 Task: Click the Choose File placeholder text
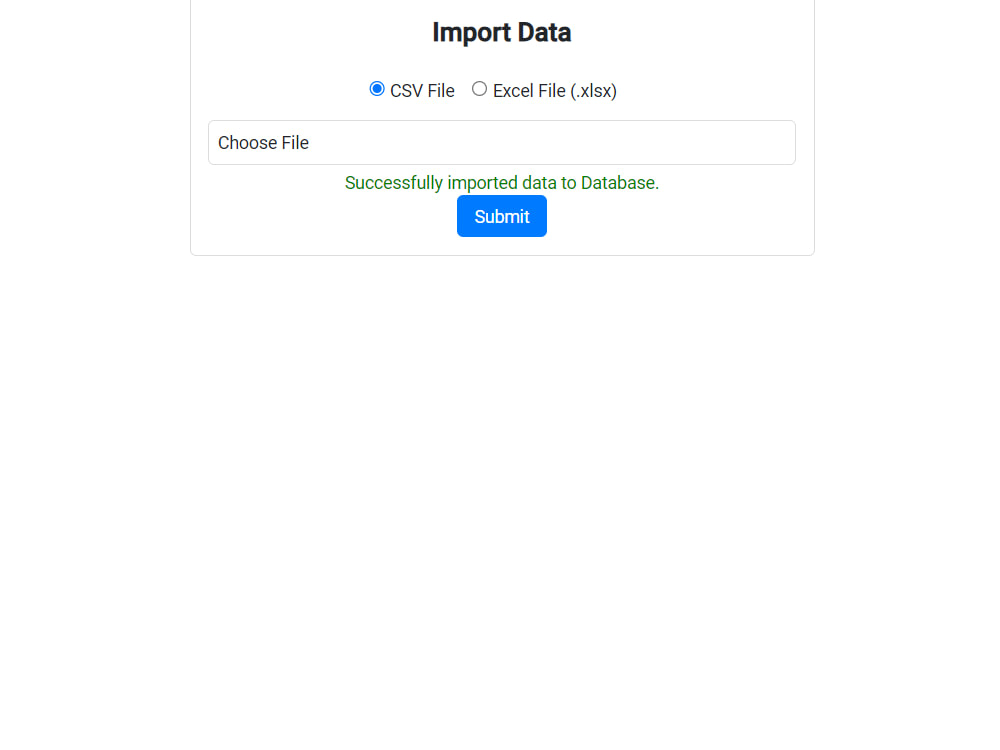(x=263, y=142)
